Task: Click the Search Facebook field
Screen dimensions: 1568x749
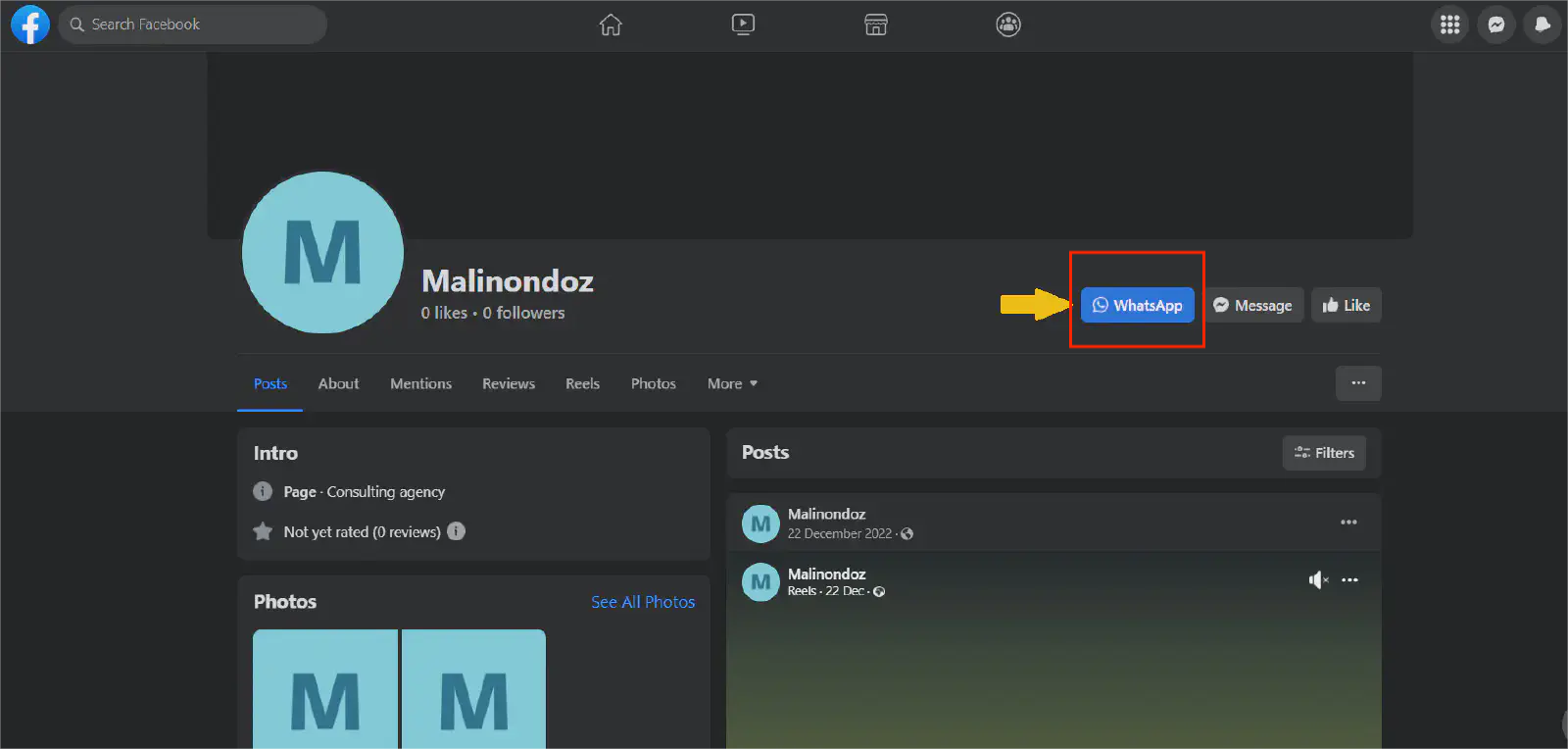Action: (193, 25)
